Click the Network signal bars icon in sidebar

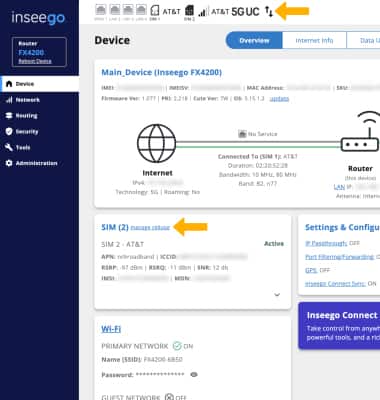click(x=9, y=100)
